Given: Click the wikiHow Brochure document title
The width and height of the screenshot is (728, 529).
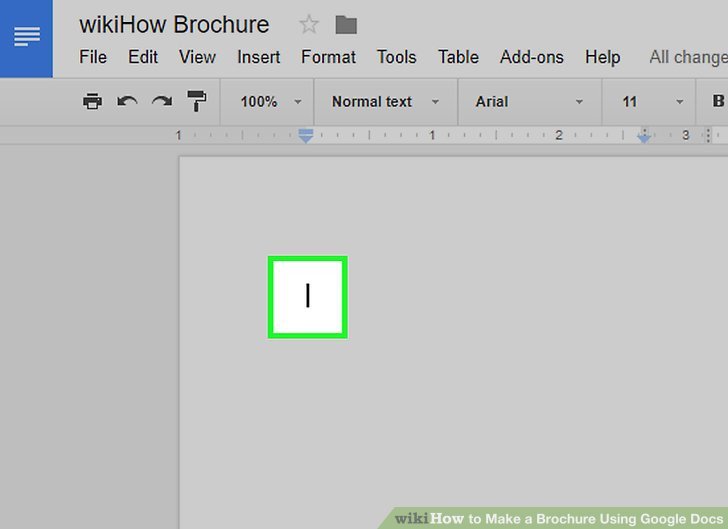Looking at the screenshot, I should (x=174, y=25).
